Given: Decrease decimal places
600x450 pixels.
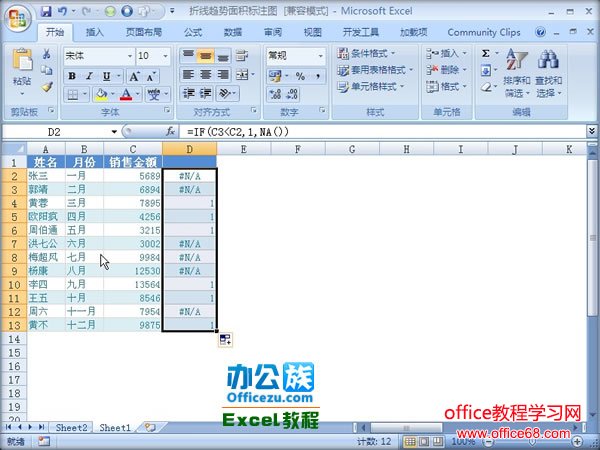Looking at the screenshot, I should [x=292, y=94].
